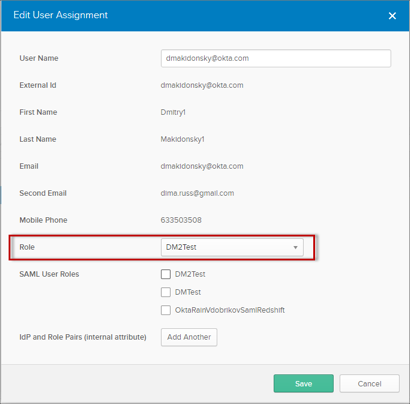Click the Second Email value dima.russ@gmail.com

[197, 193]
